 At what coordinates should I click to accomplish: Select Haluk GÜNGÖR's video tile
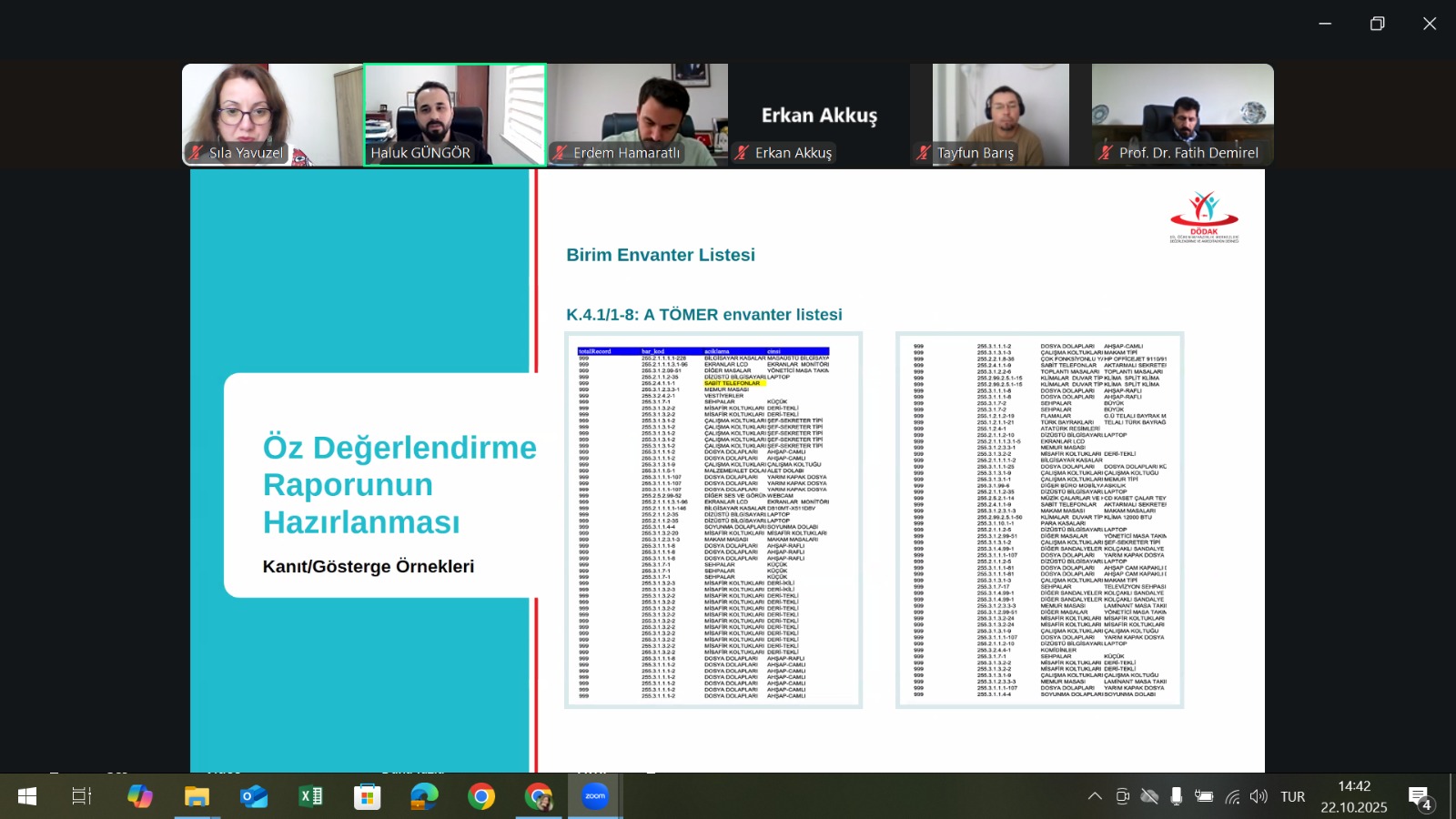[x=455, y=115]
